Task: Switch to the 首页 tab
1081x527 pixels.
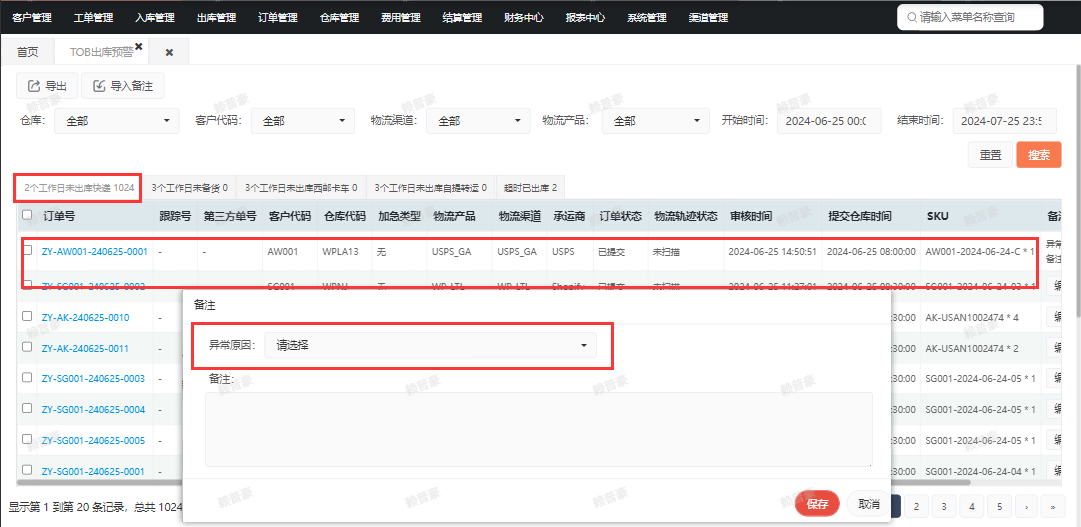Action: click(x=28, y=52)
